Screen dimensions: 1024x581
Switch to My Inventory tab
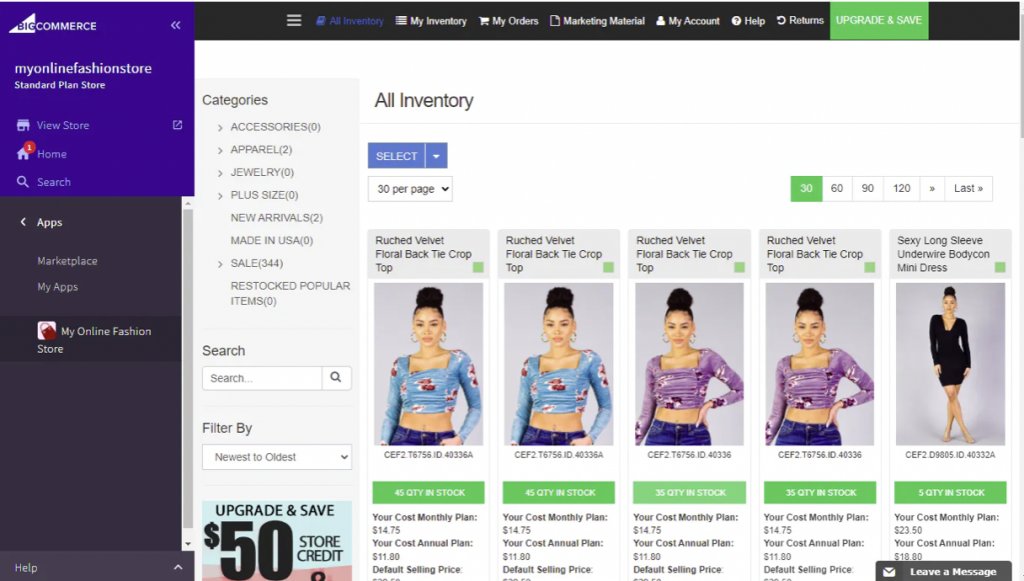pos(431,20)
